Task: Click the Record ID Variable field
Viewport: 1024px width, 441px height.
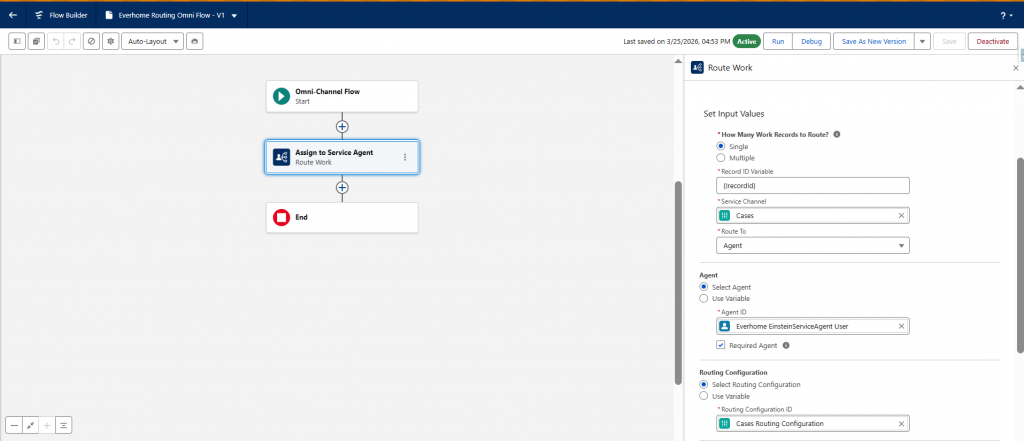Action: point(812,185)
